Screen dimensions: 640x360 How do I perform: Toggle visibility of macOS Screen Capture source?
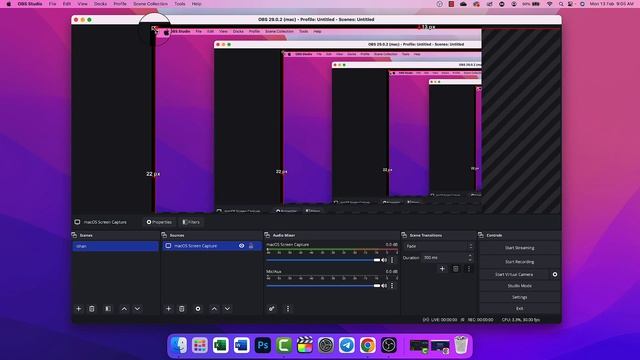pyautogui.click(x=242, y=246)
